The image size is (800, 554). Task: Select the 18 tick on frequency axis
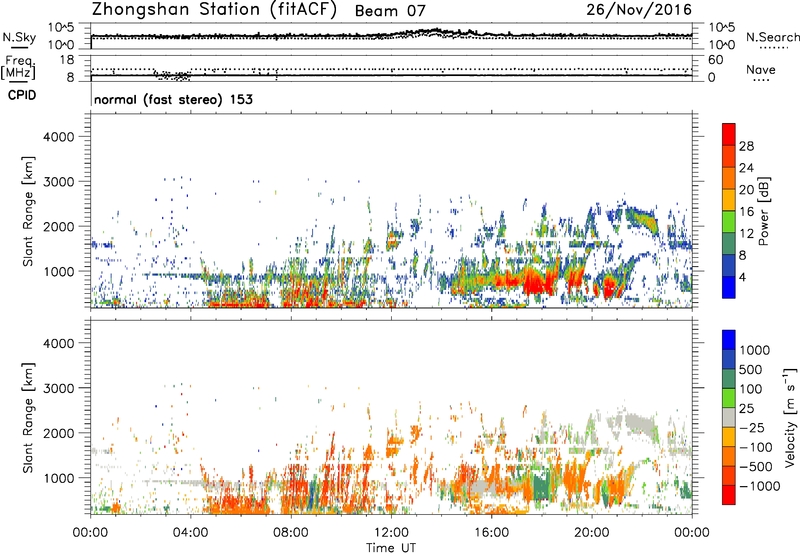tap(67, 60)
